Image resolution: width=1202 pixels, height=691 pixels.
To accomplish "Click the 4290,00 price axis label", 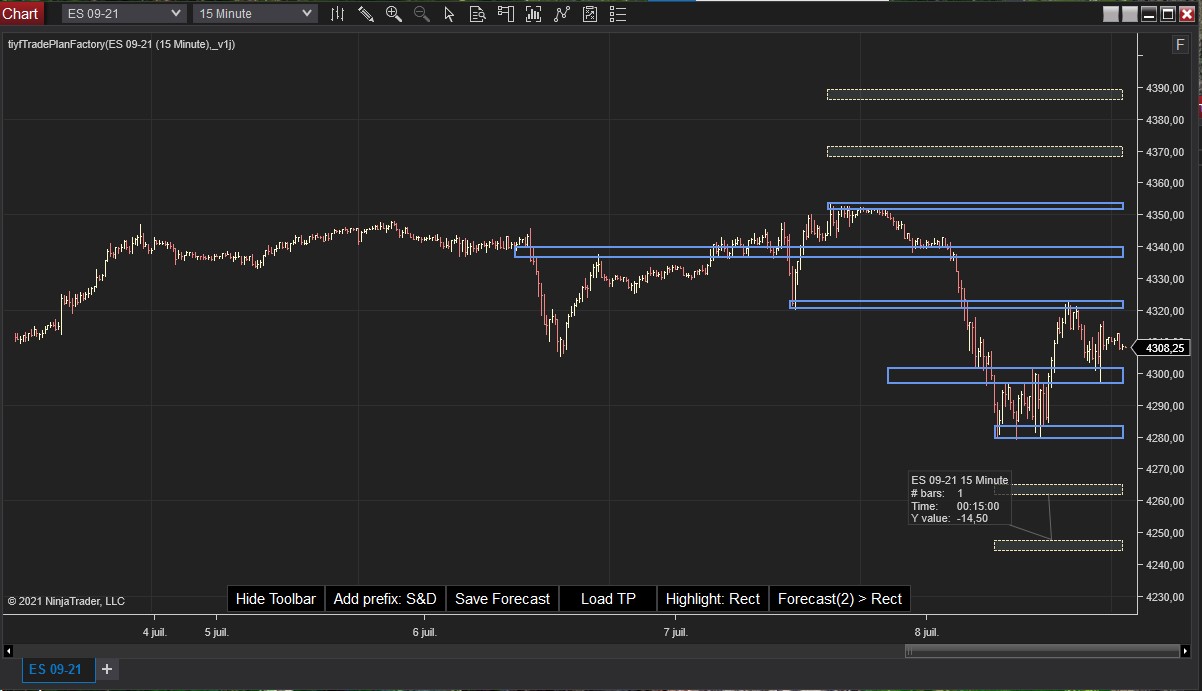I will coord(1165,406).
